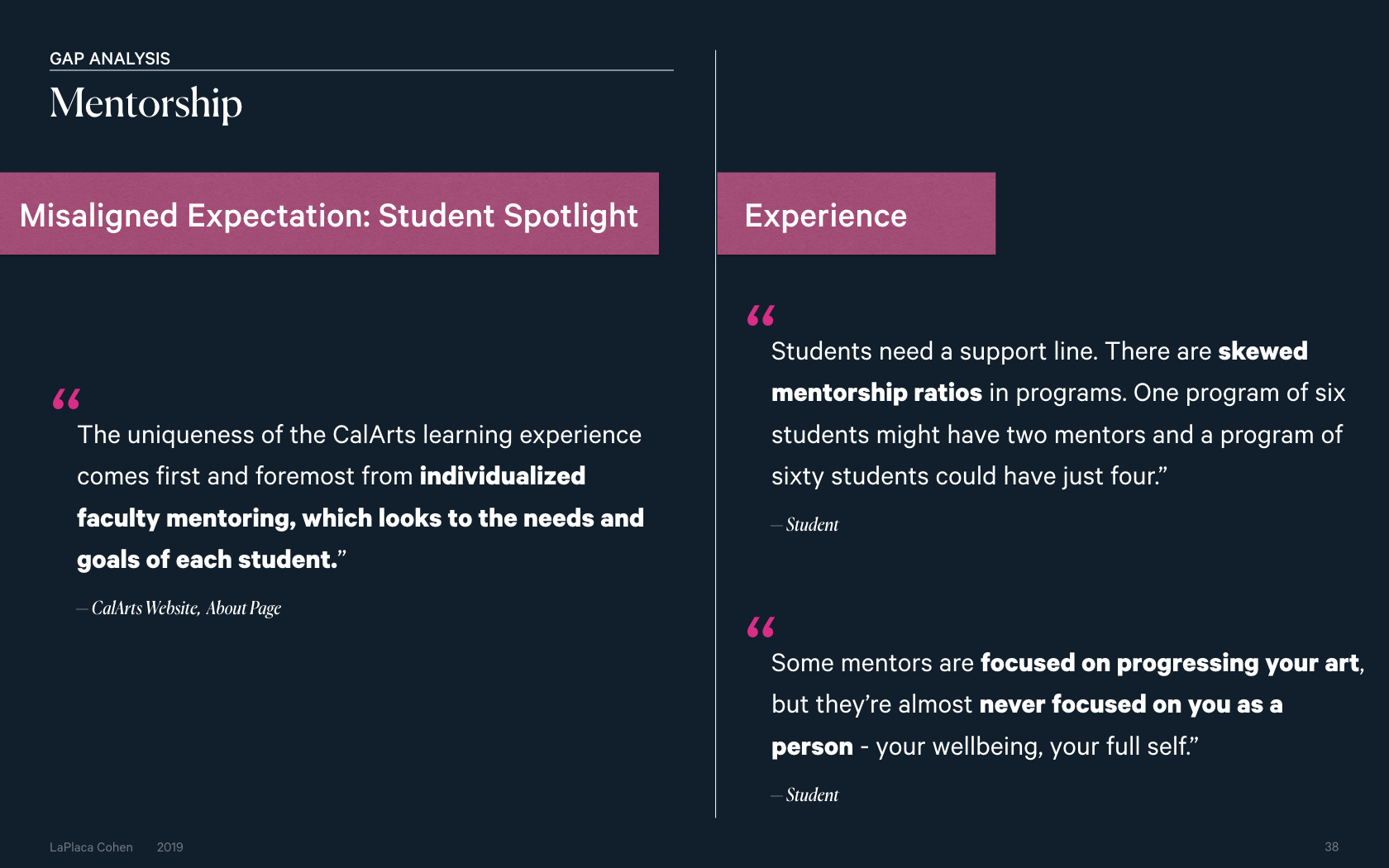Click the pink quote mark above CalArts quote

(66, 399)
